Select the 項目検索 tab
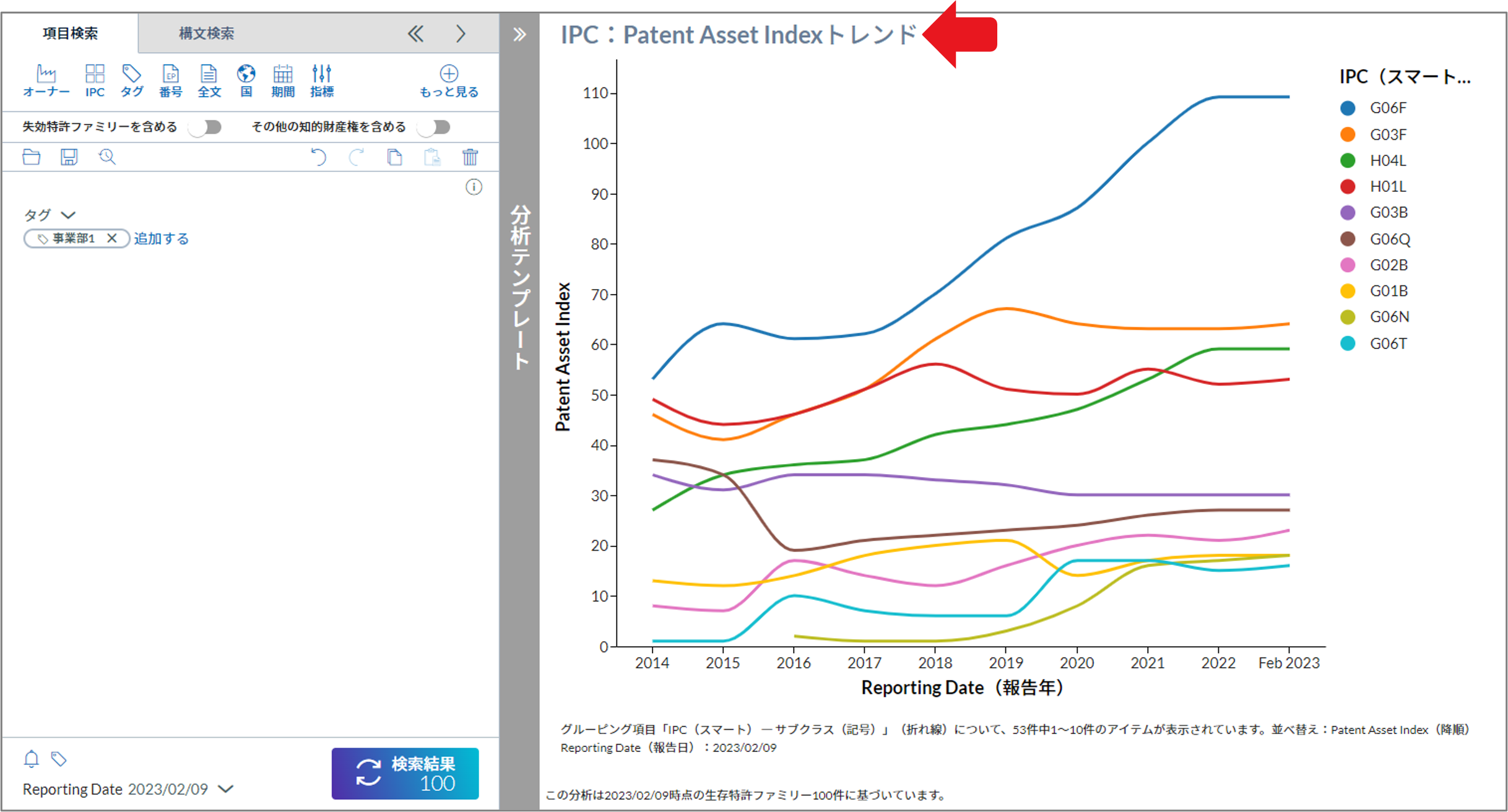The height and width of the screenshot is (812, 1508). [x=70, y=33]
